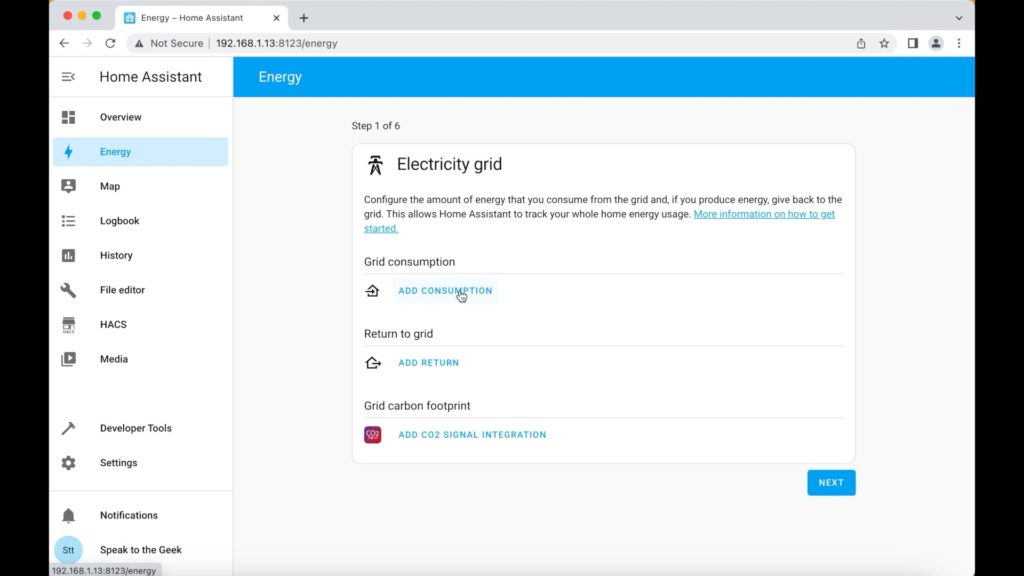Viewport: 1024px width, 576px height.
Task: Collapse the Home Assistant sidebar menu icon
Action: pyautogui.click(x=68, y=77)
